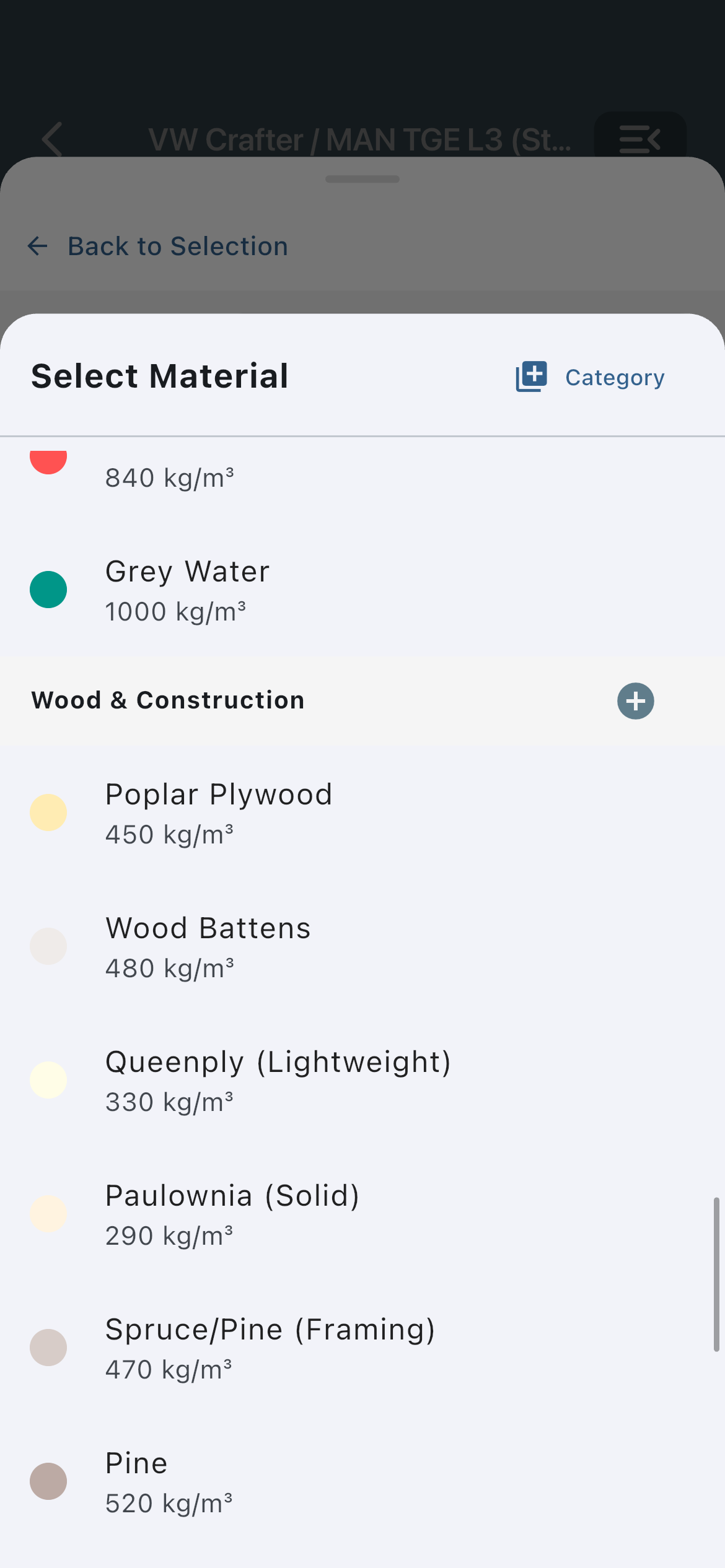Select Poplar Plywood material
The width and height of the screenshot is (725, 1568).
pos(362,813)
